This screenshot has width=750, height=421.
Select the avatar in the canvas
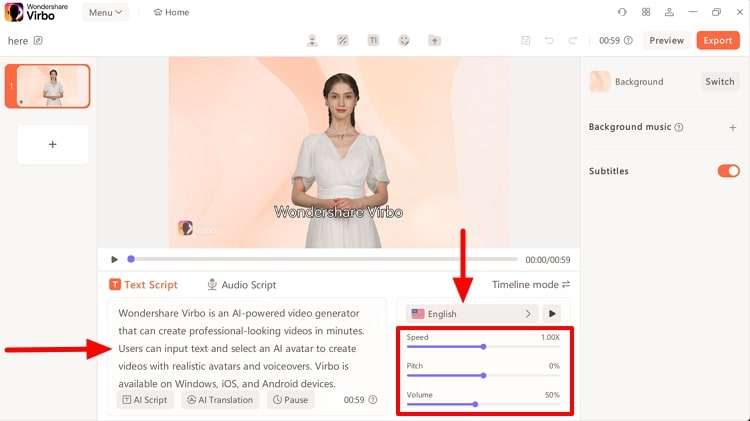pyautogui.click(x=341, y=160)
